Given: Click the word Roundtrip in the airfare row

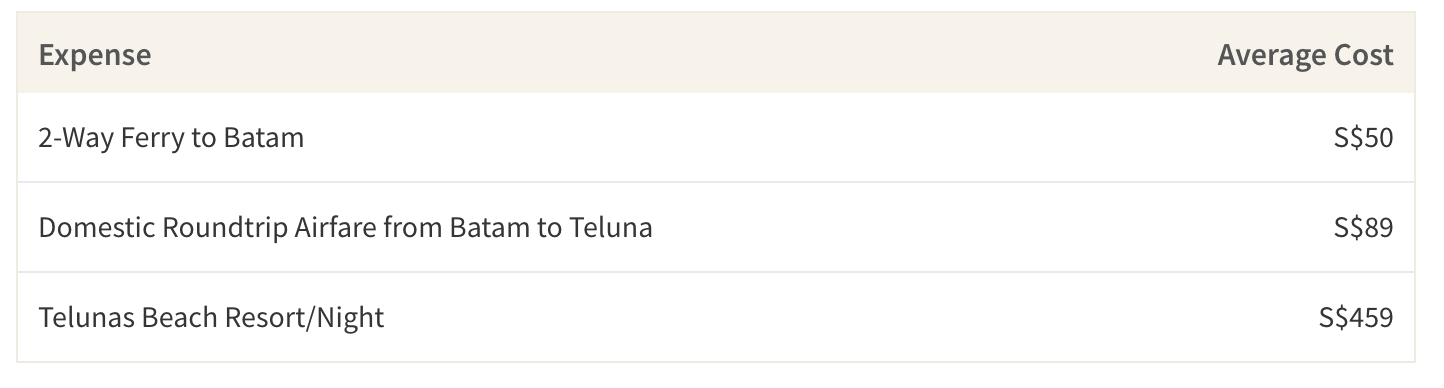Looking at the screenshot, I should coord(218,228).
